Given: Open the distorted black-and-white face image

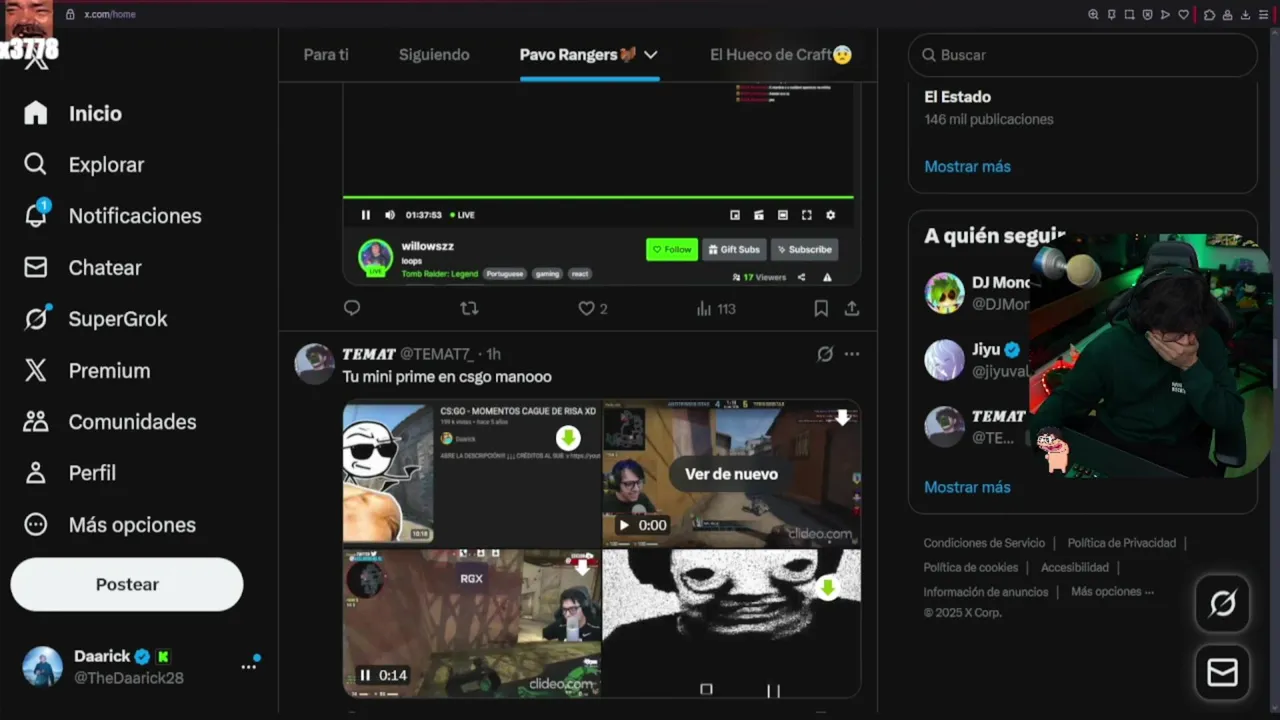Looking at the screenshot, I should click(732, 622).
